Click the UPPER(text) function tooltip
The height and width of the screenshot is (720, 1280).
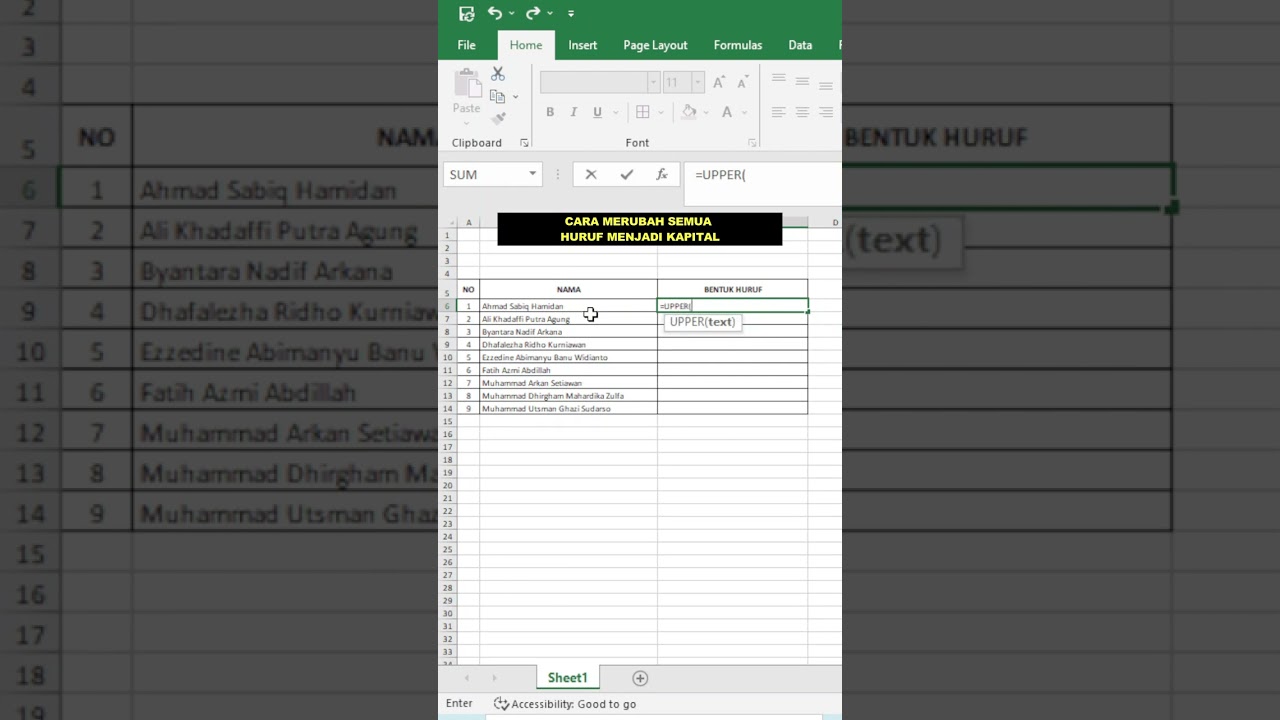[x=703, y=322]
